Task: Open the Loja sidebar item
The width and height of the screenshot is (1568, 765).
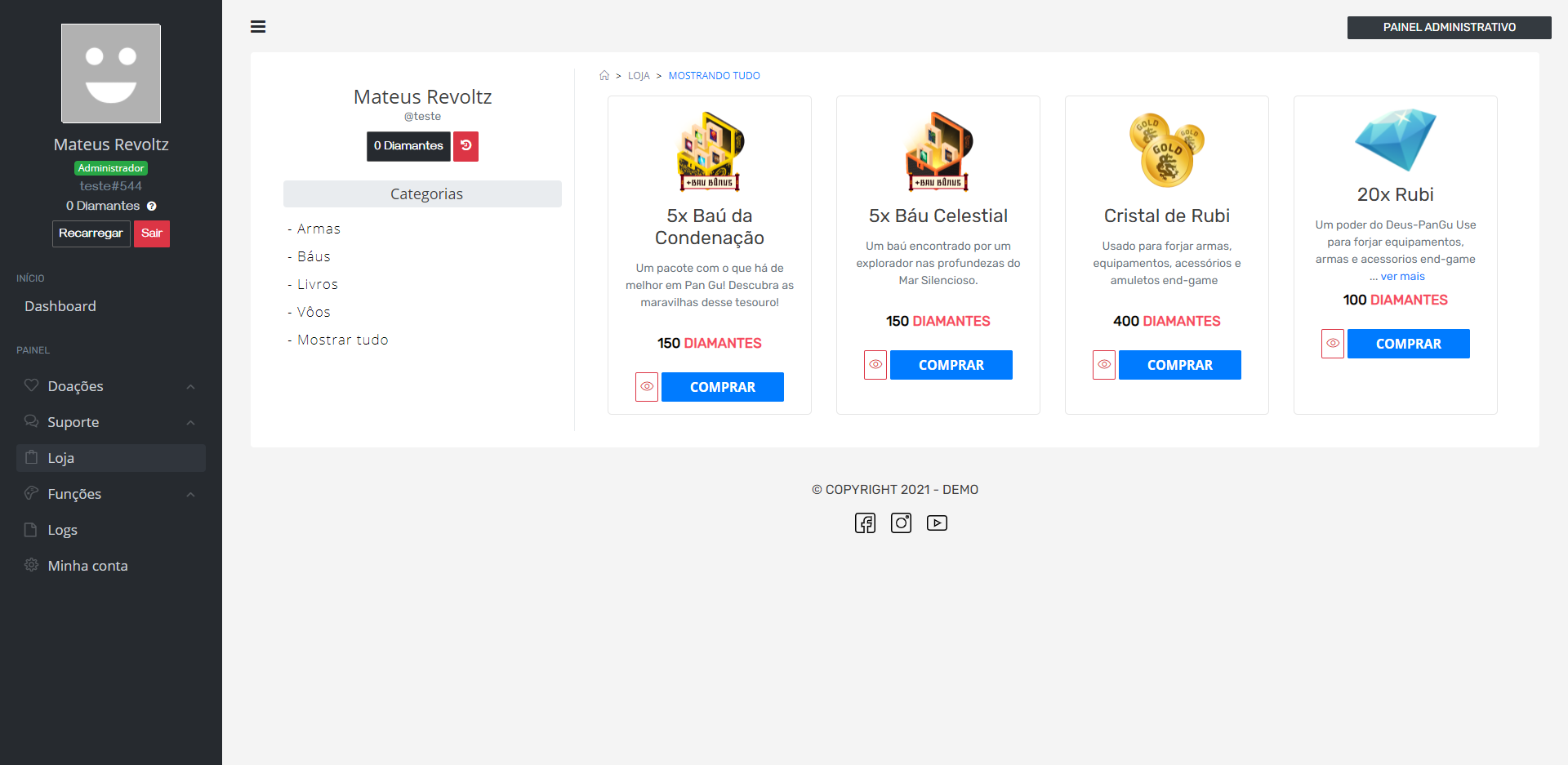Action: point(111,458)
